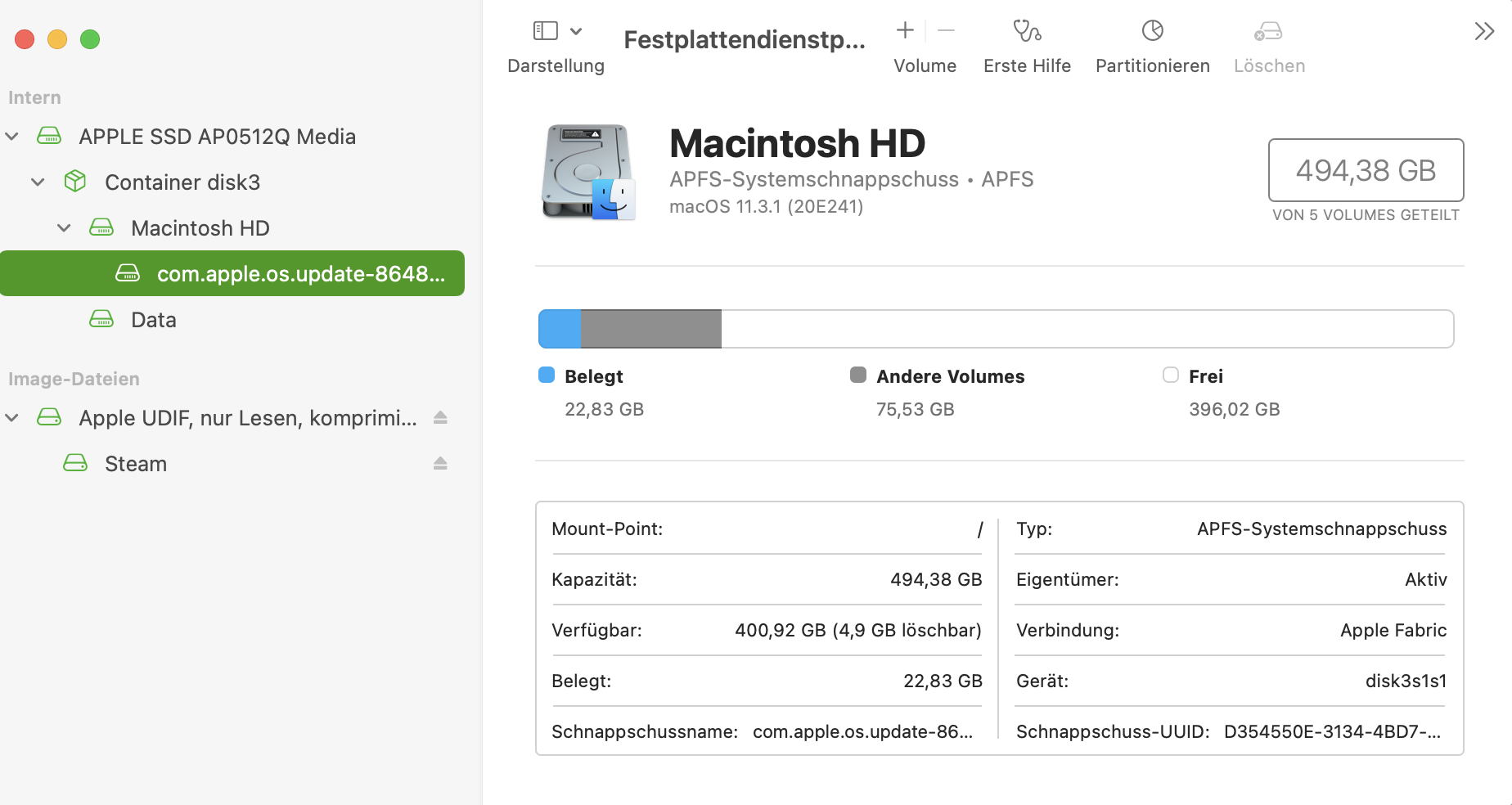Run Erste Hilfe stethoscope tool
1512x805 pixels.
click(1027, 31)
